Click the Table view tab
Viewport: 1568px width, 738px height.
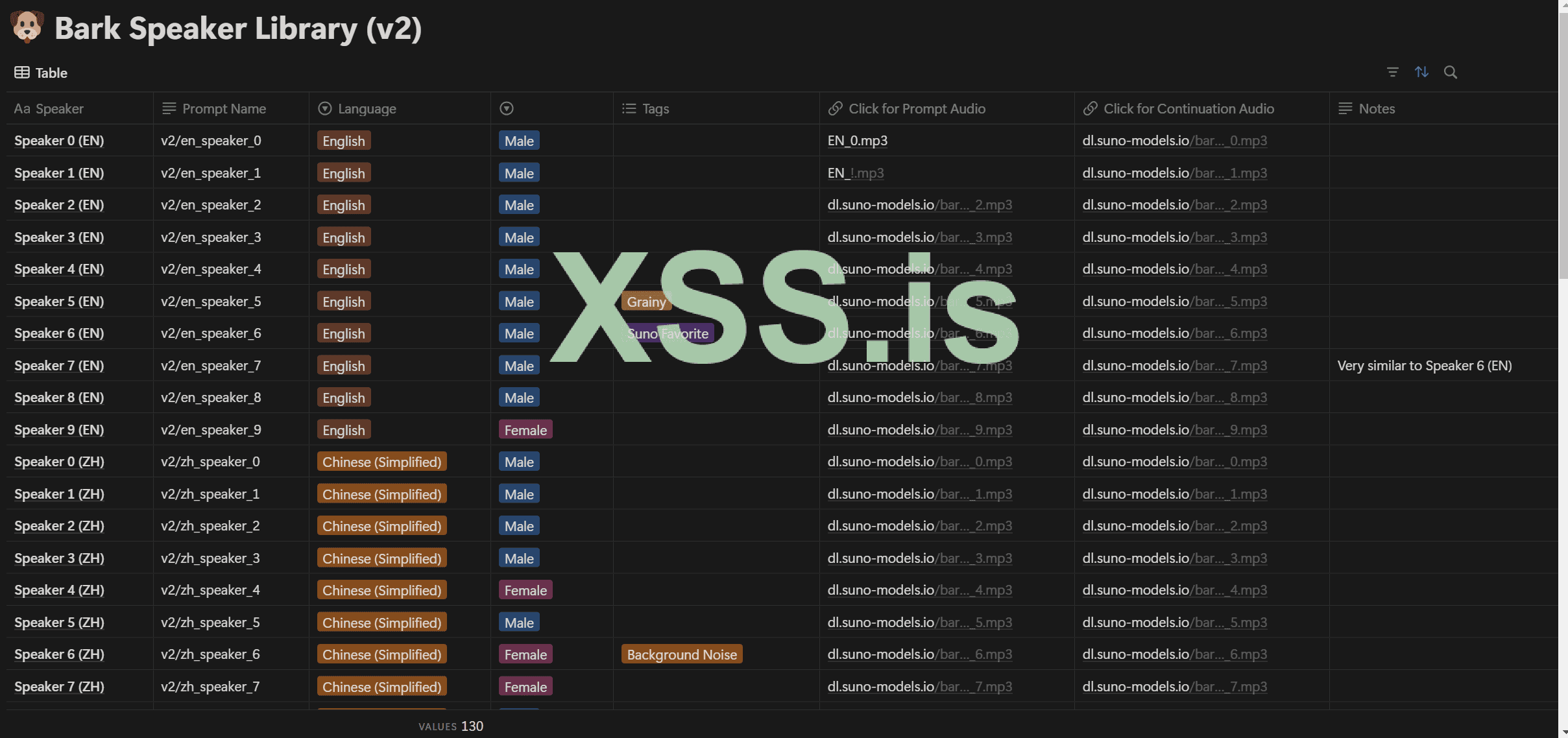tap(42, 73)
